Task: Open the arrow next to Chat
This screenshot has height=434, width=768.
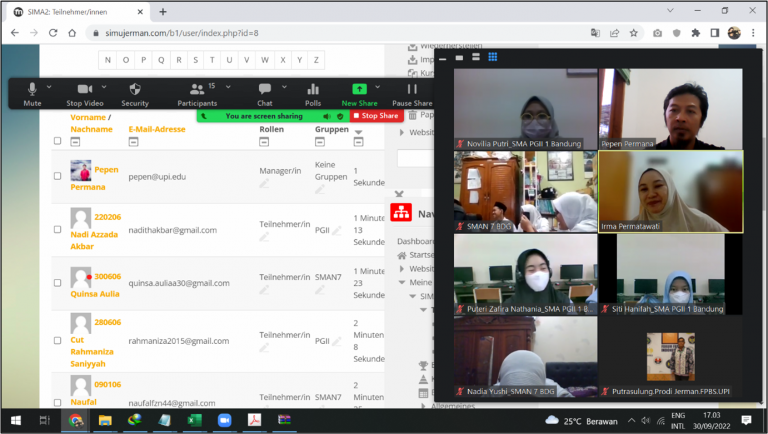Action: coord(284,87)
